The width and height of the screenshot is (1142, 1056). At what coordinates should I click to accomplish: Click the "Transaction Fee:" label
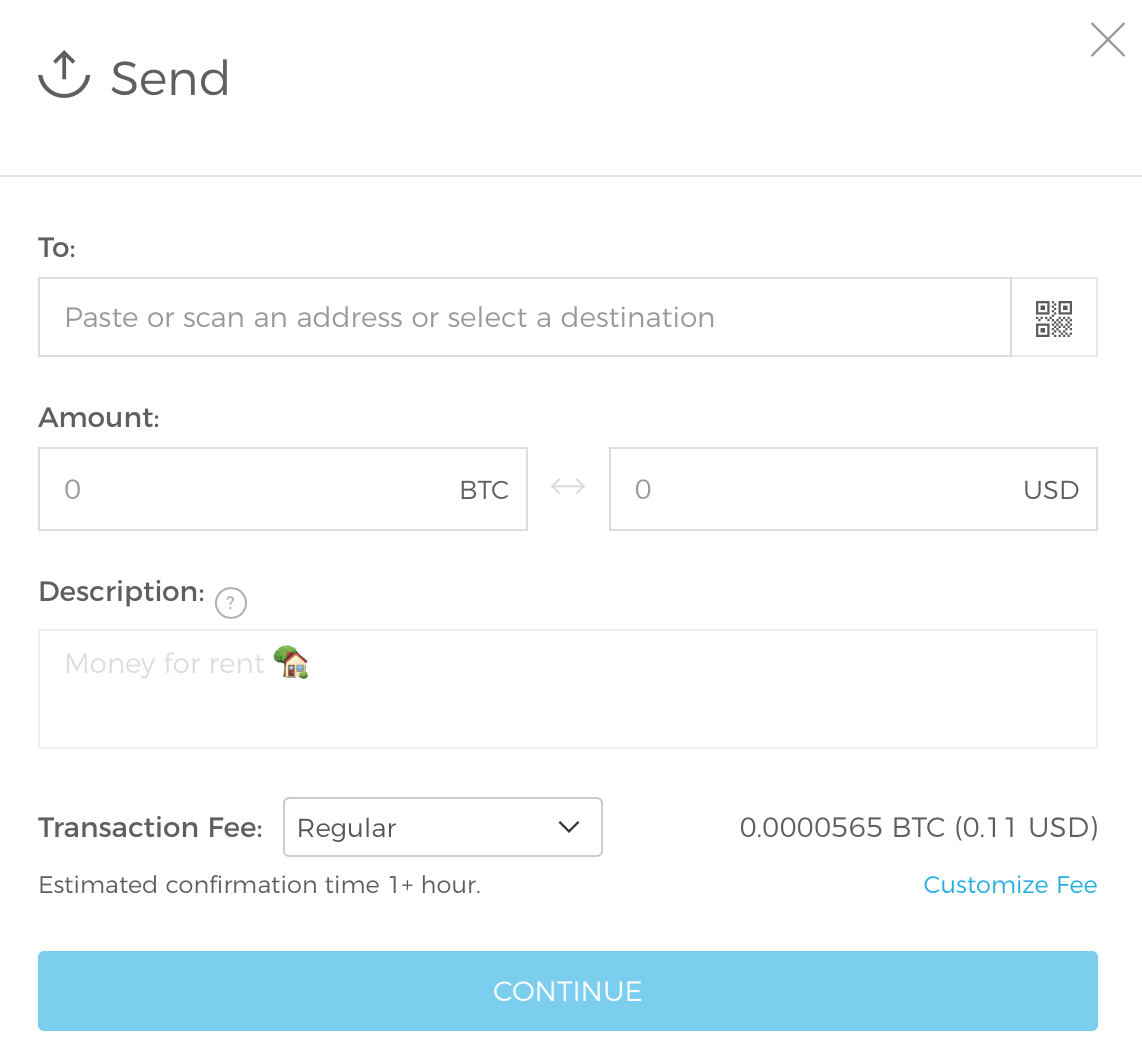150,828
